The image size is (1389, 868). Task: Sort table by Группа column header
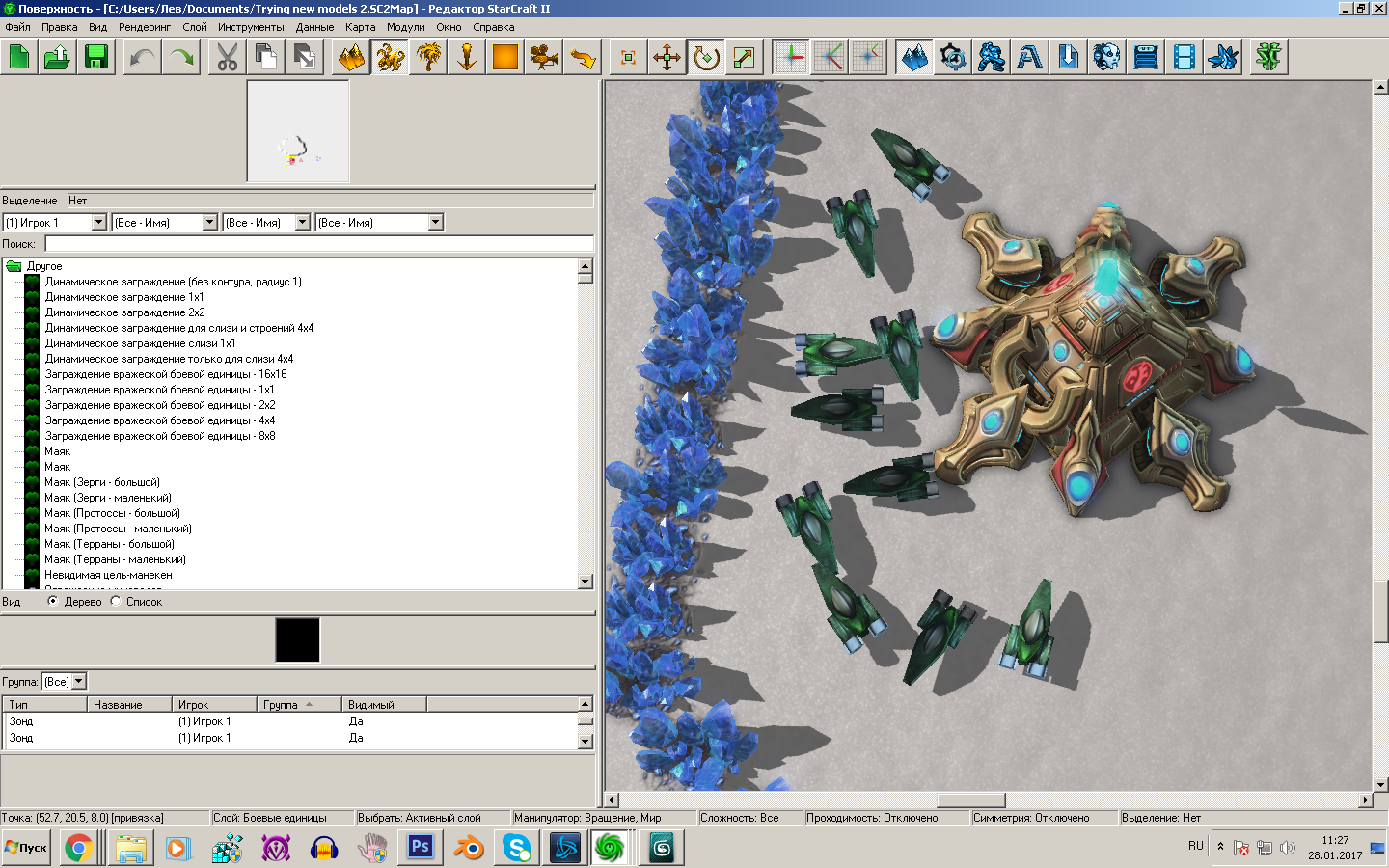click(x=299, y=704)
